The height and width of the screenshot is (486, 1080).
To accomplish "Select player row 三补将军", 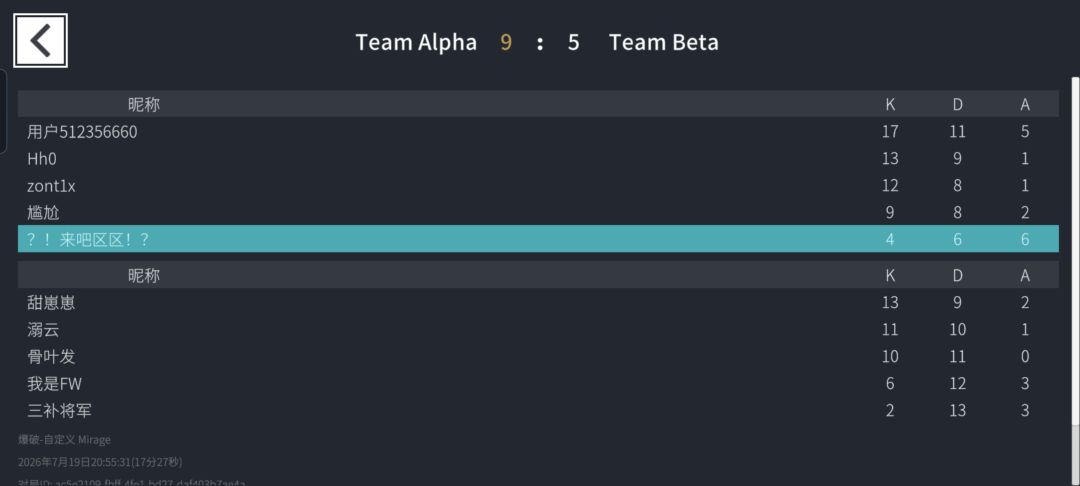I will click(x=538, y=410).
